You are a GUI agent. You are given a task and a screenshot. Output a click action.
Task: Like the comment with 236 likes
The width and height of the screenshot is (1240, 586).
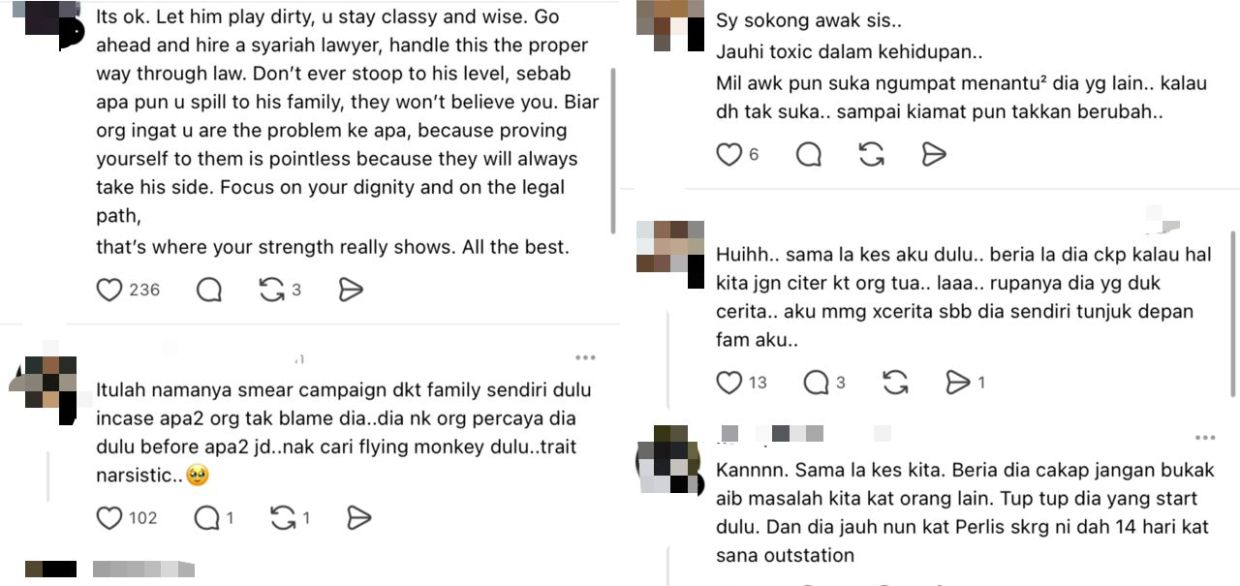click(109, 290)
